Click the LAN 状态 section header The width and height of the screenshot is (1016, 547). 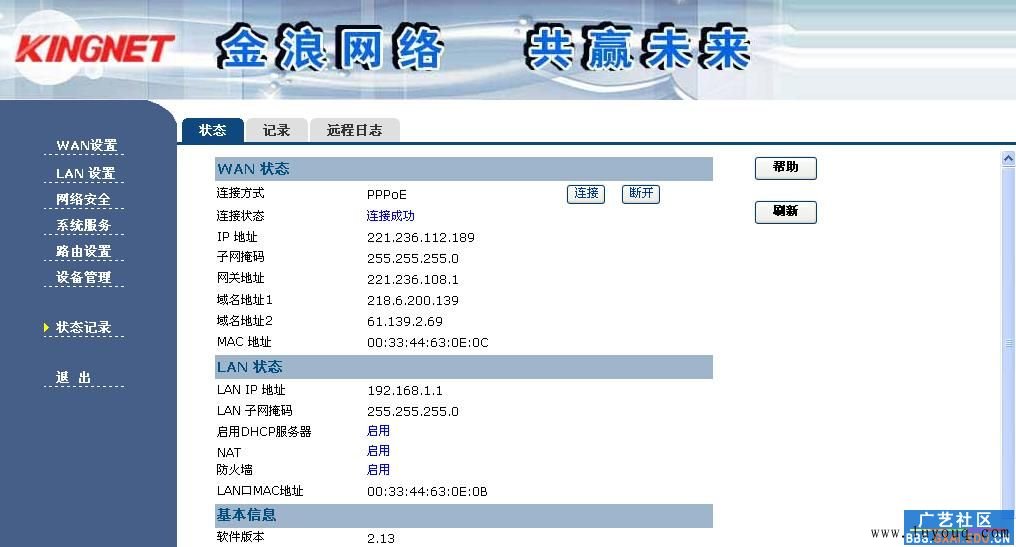tap(464, 367)
